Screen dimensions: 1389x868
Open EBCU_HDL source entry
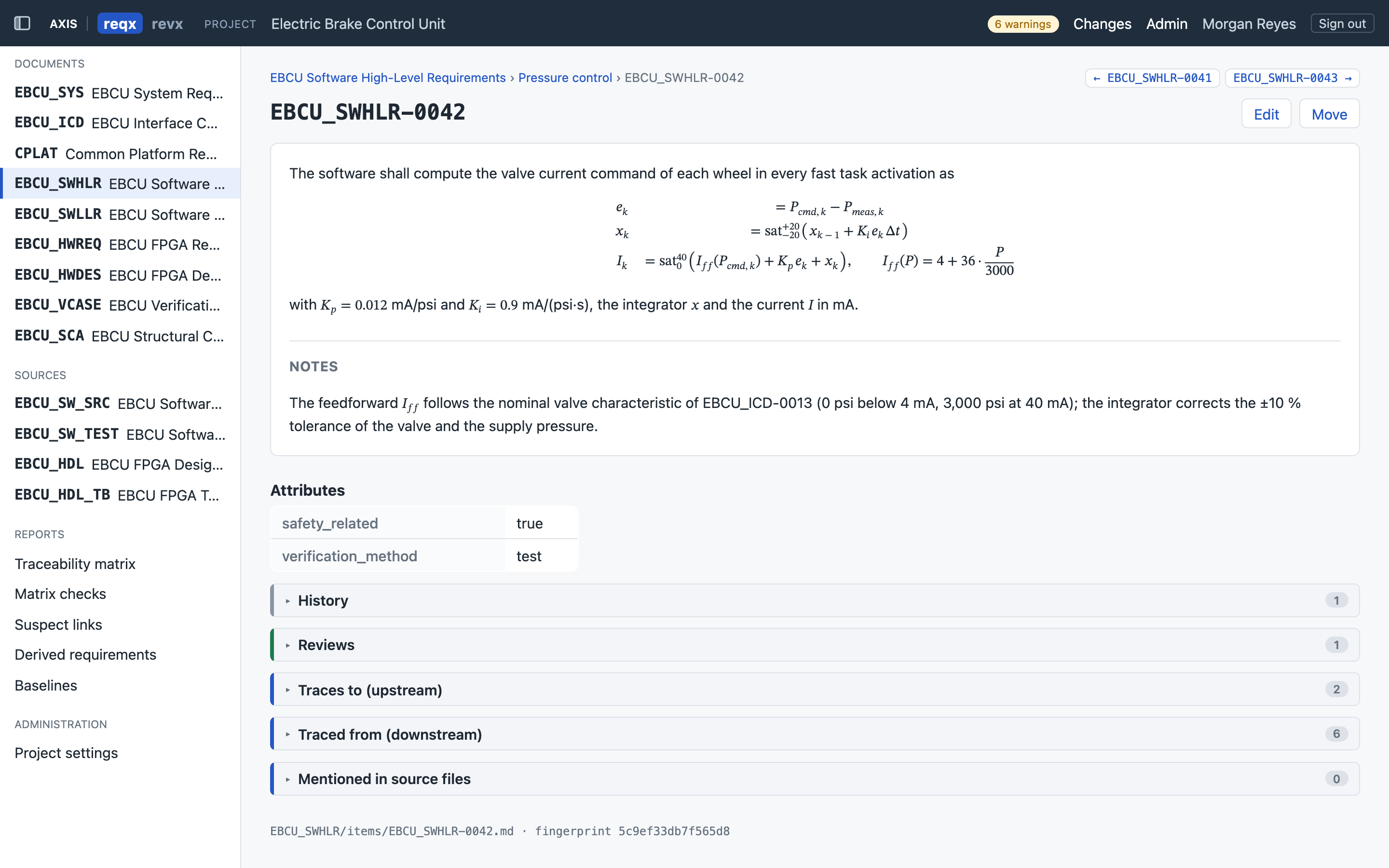click(x=120, y=464)
